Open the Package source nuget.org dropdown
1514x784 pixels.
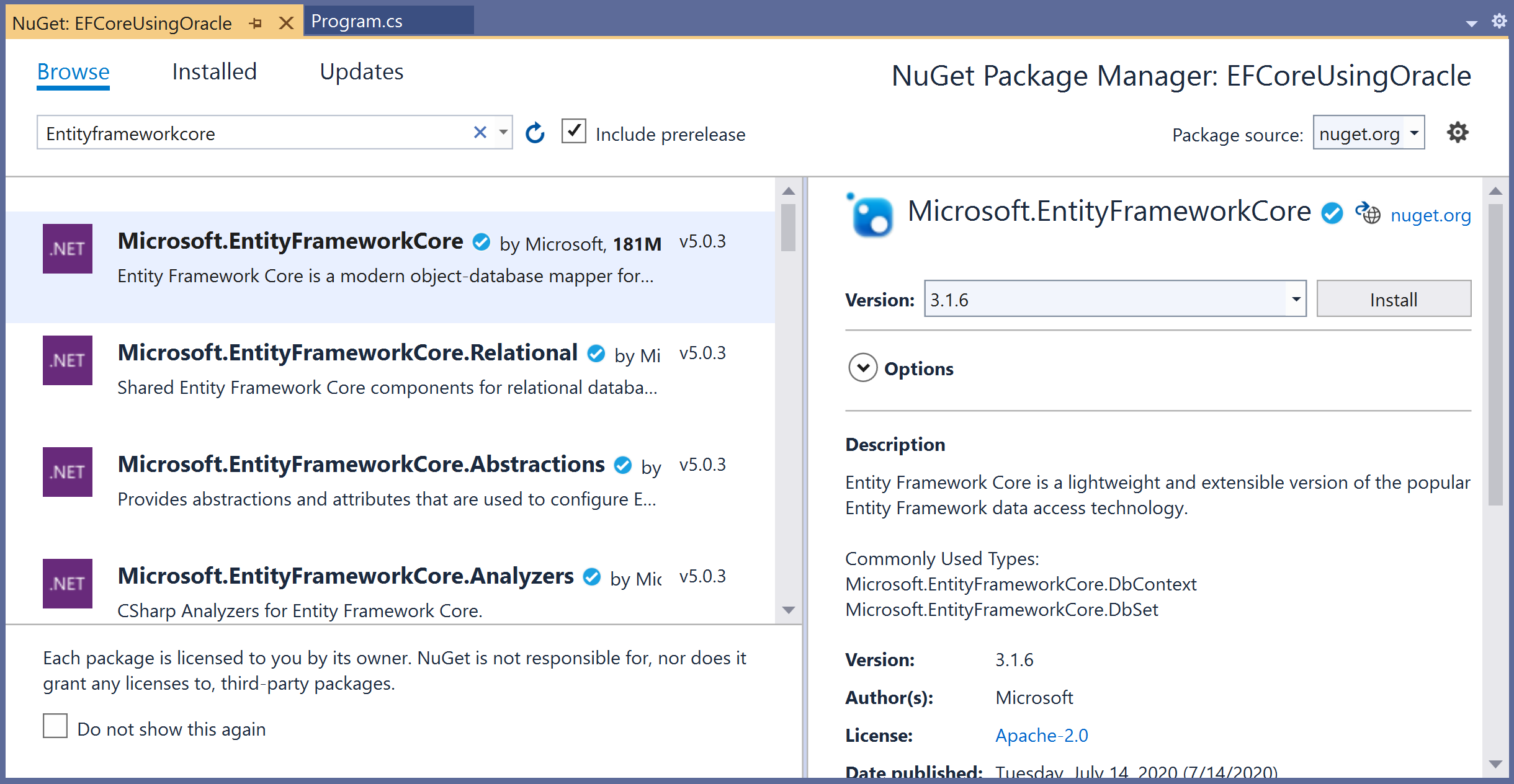1413,133
